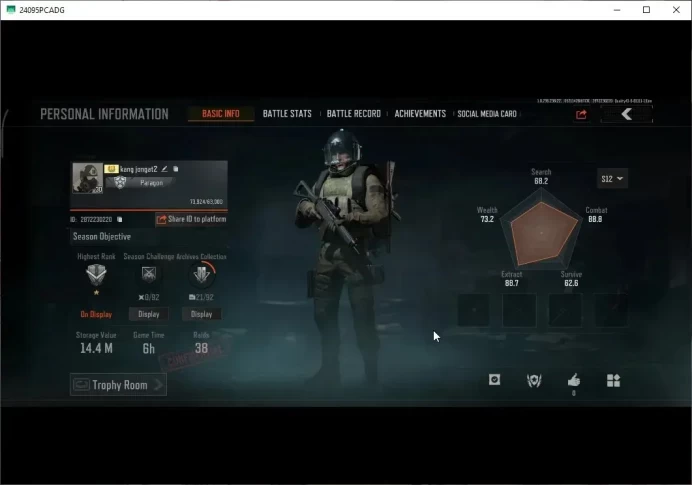Viewport: 692px width, 485px height.
Task: Click the Survive 62.6 radar stat
Action: point(571,278)
